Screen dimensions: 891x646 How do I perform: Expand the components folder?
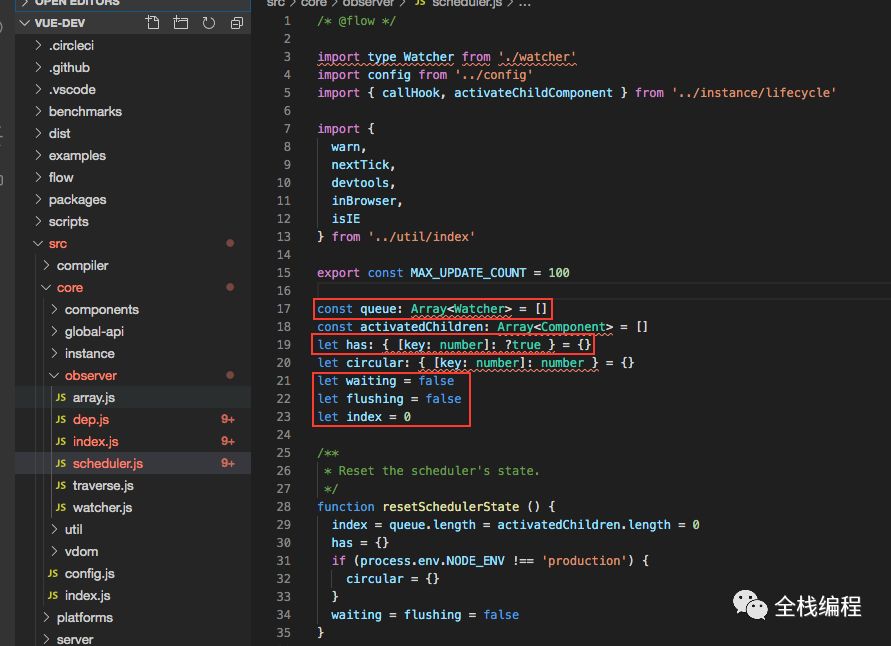click(54, 309)
